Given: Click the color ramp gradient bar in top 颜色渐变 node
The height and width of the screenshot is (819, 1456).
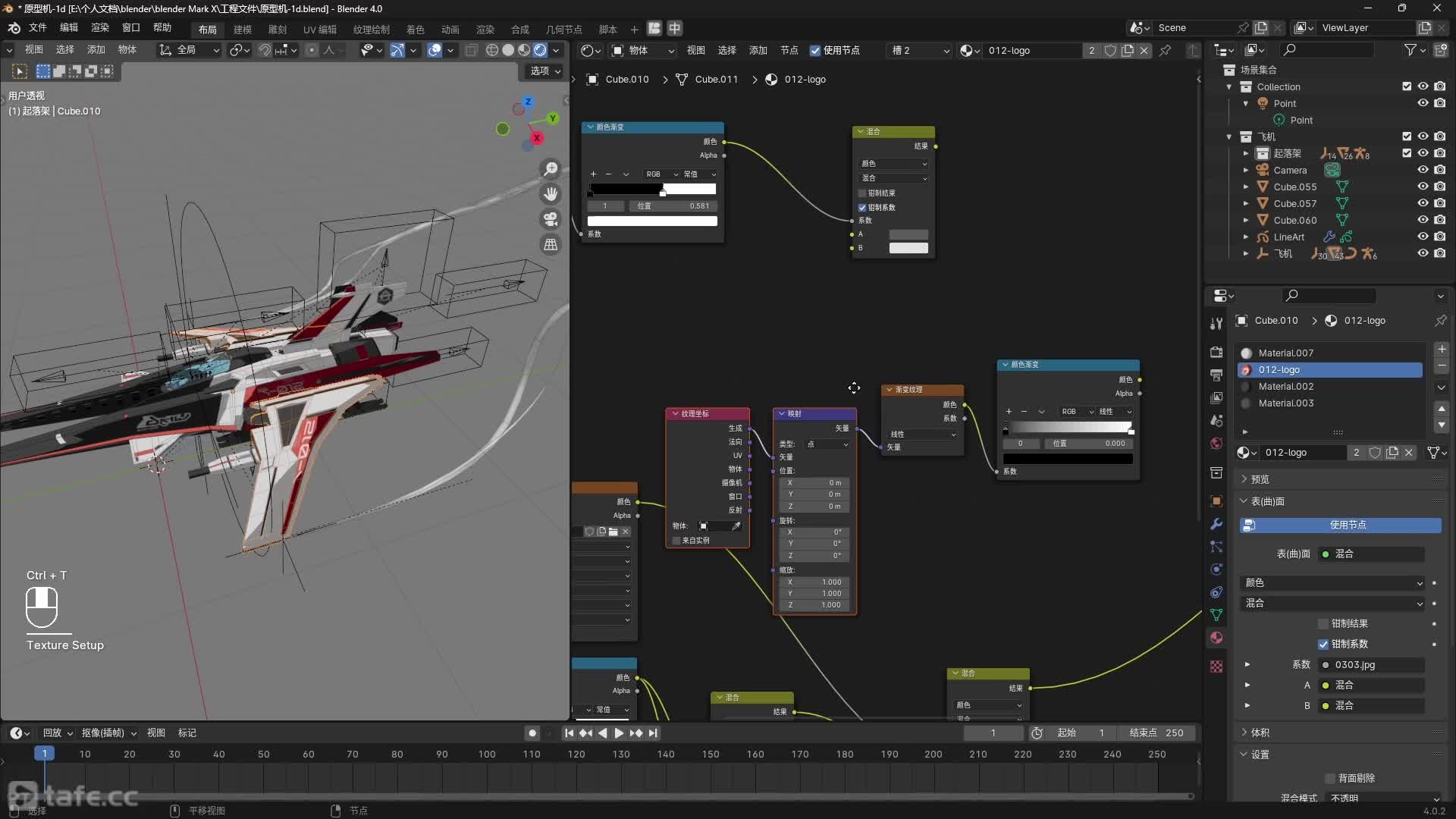Looking at the screenshot, I should pyautogui.click(x=652, y=189).
